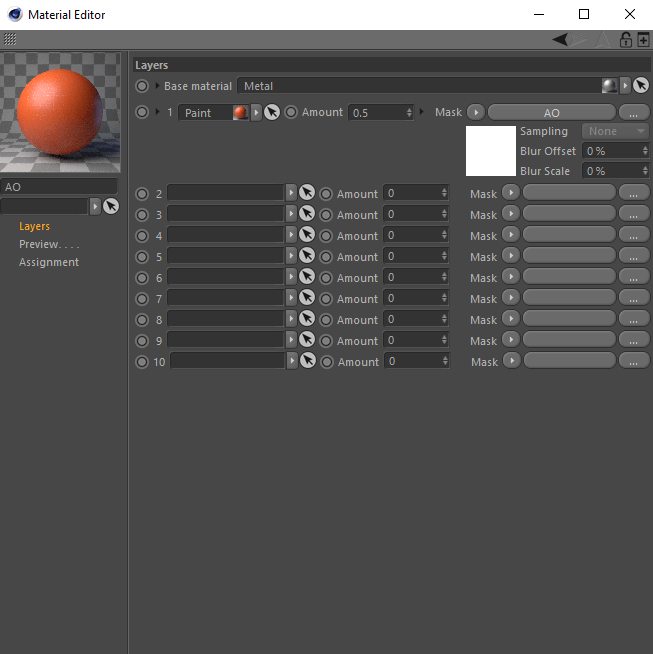The image size is (653, 654).
Task: Click the pick cursor icon in layer 6
Action: tap(307, 277)
